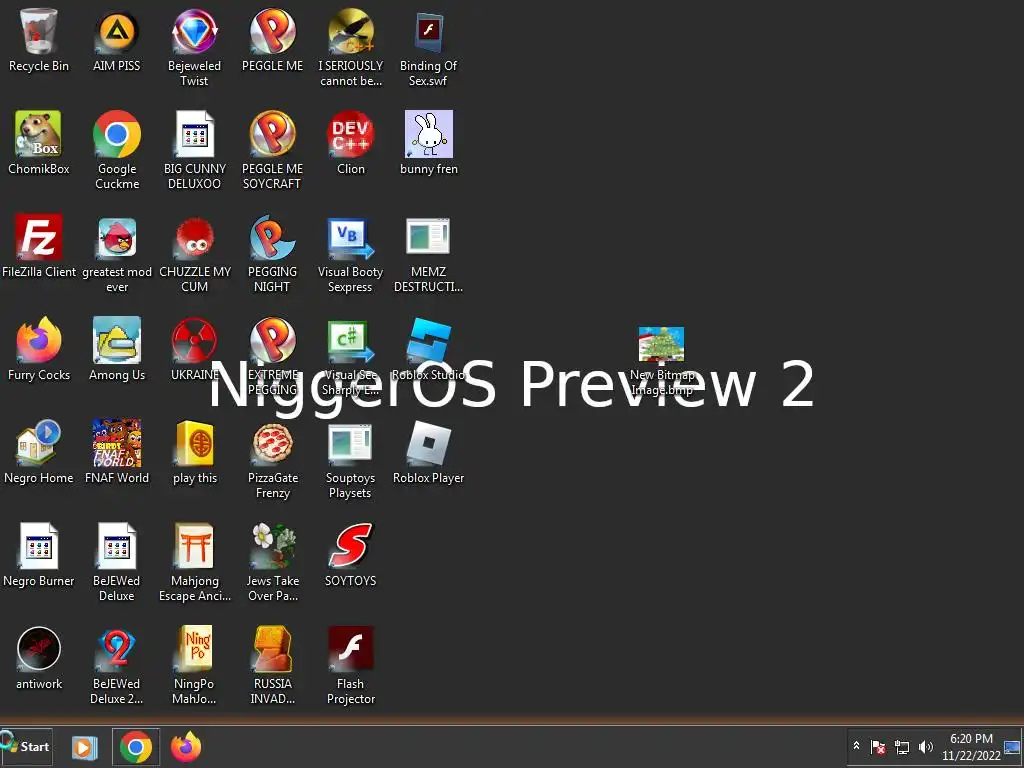Click the 6:20 PM taskbar clock
The width and height of the screenshot is (1024, 768).
[971, 747]
